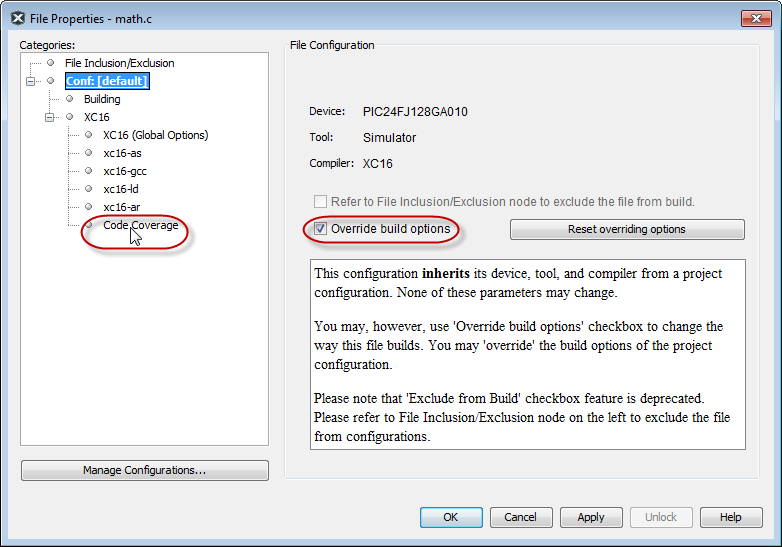Select the xc16-as category
This screenshot has width=782, height=547.
122,153
